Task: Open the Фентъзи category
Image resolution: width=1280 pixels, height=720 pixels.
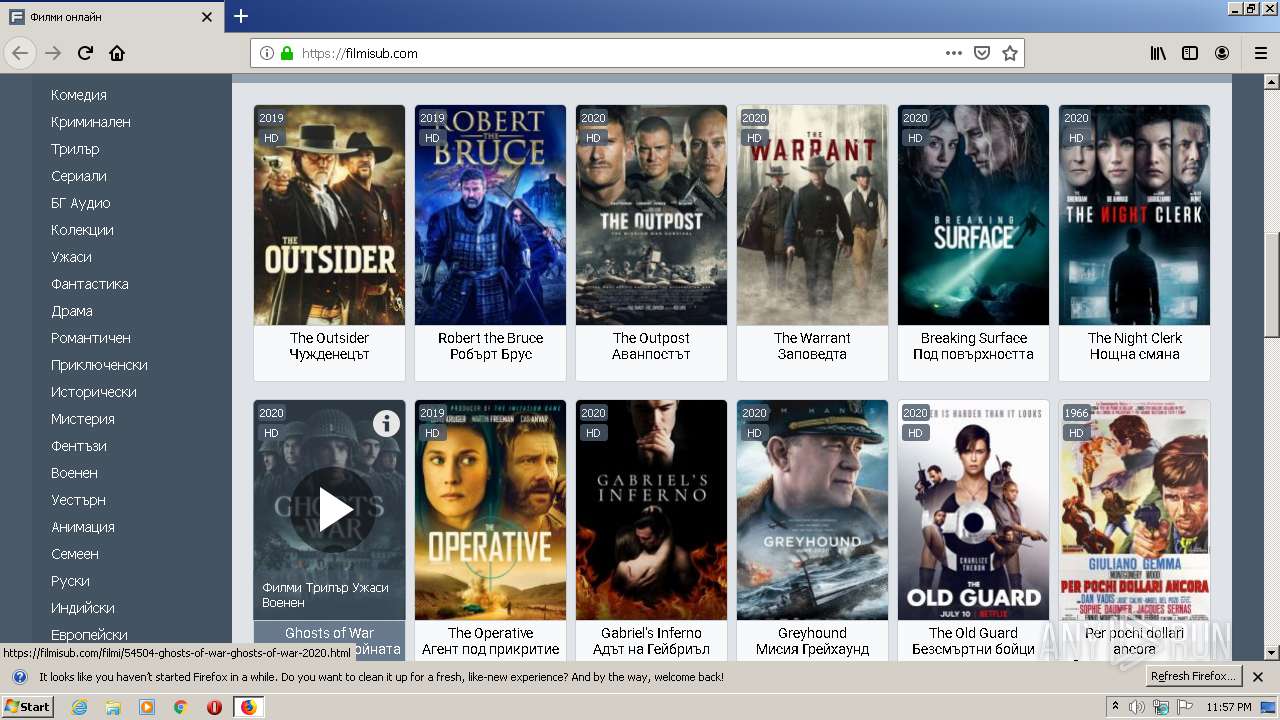Action: 79,446
